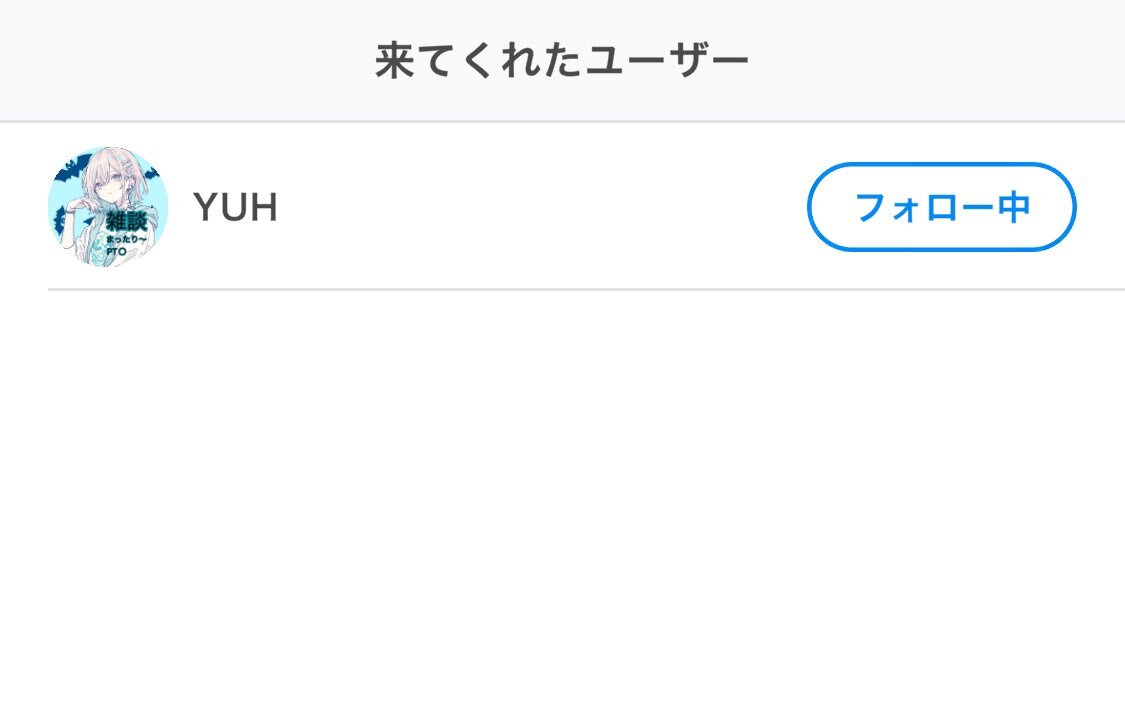Click the divider line under YUH's row

click(x=586, y=289)
